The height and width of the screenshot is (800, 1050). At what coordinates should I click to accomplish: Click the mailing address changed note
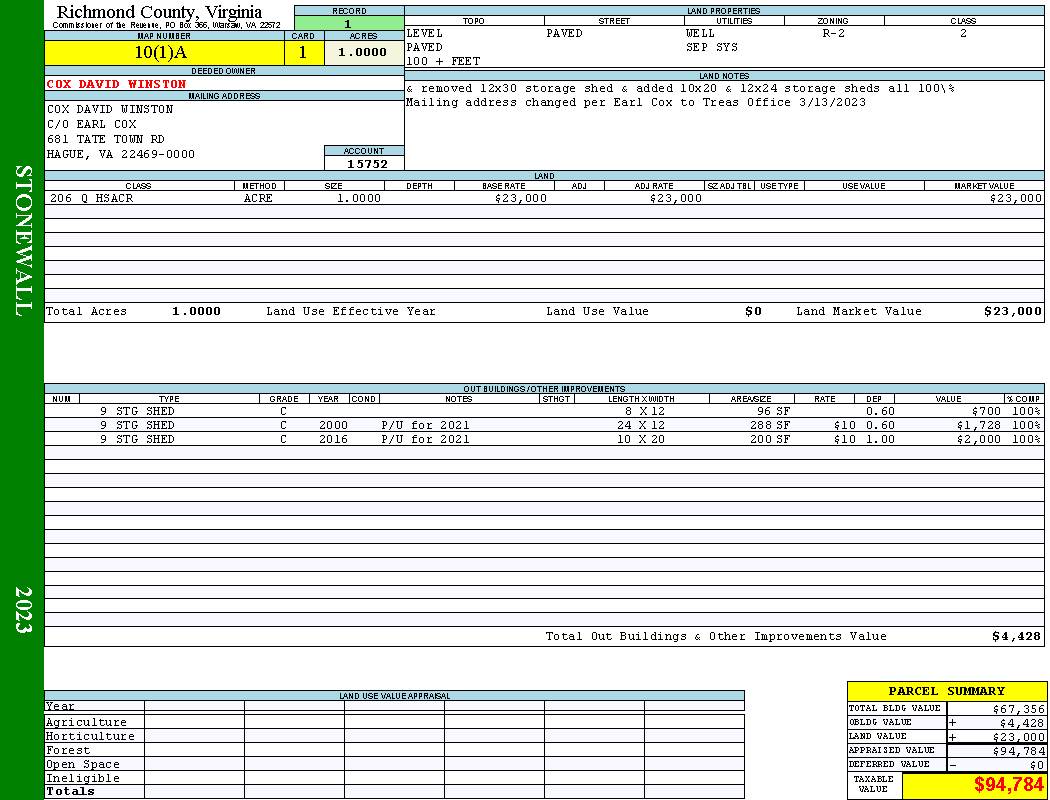pos(635,102)
